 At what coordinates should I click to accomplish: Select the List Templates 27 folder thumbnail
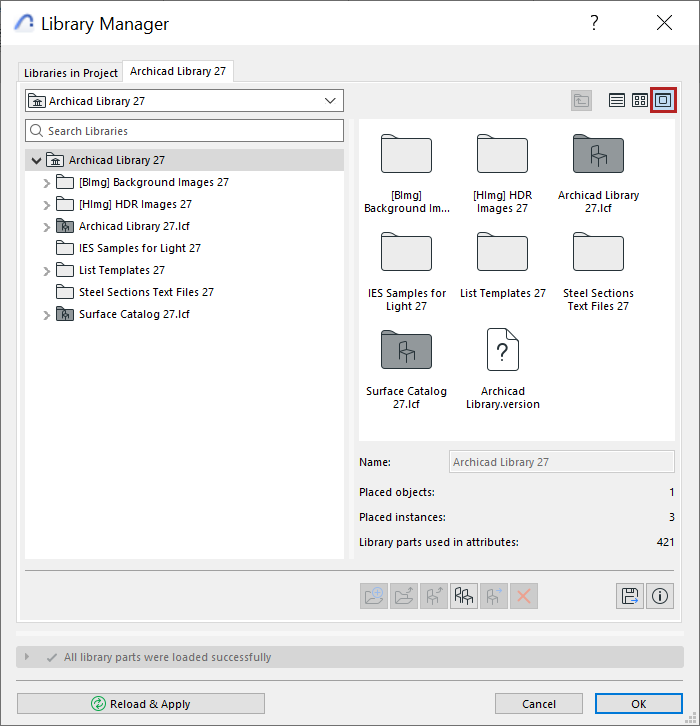click(x=502, y=265)
